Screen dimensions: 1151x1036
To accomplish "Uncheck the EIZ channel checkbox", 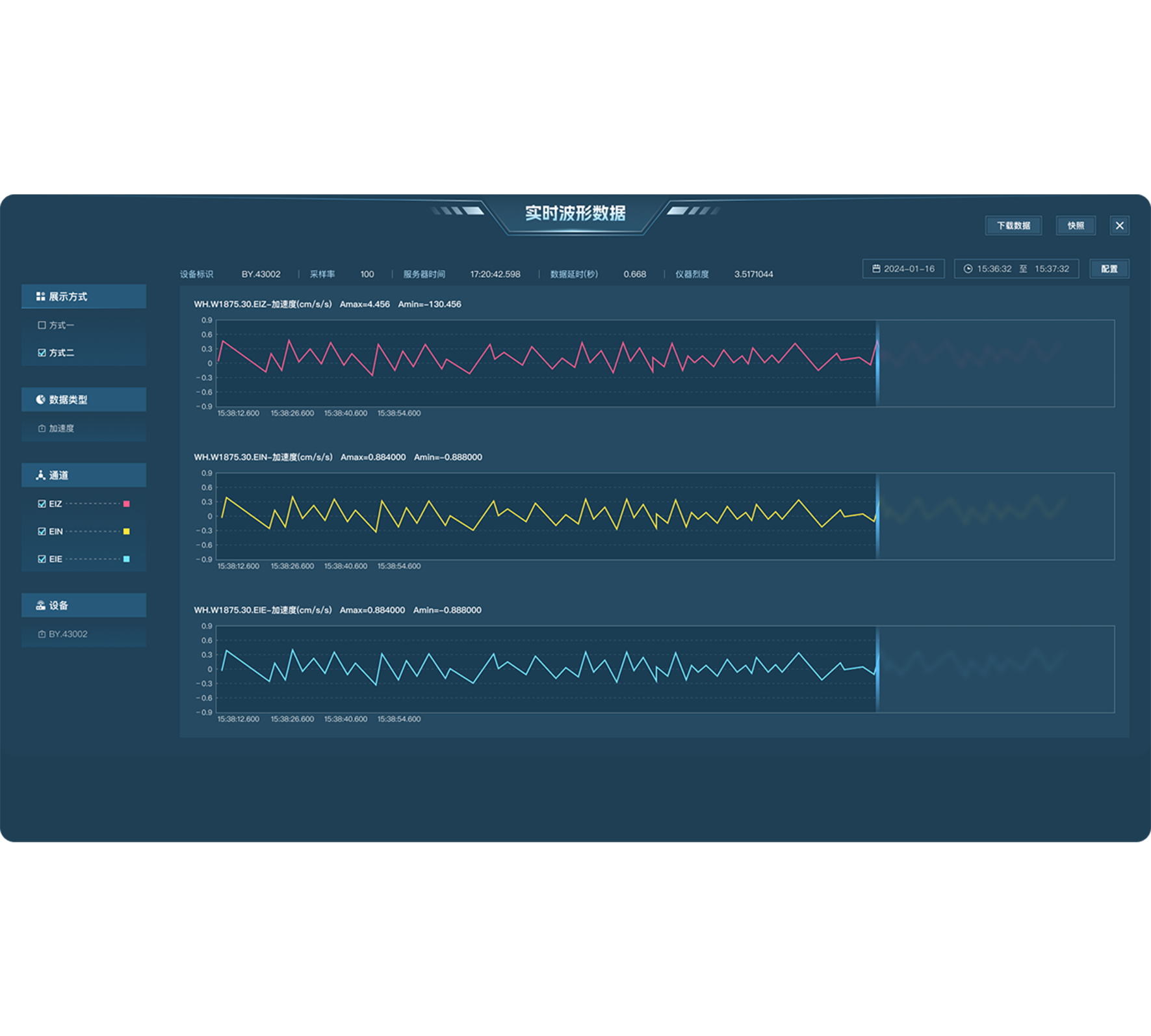I will coord(42,504).
